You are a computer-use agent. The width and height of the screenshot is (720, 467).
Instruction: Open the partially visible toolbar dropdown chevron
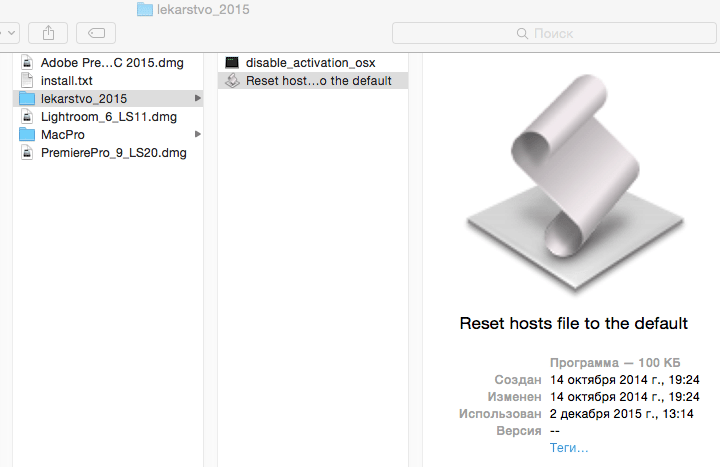click(9, 33)
